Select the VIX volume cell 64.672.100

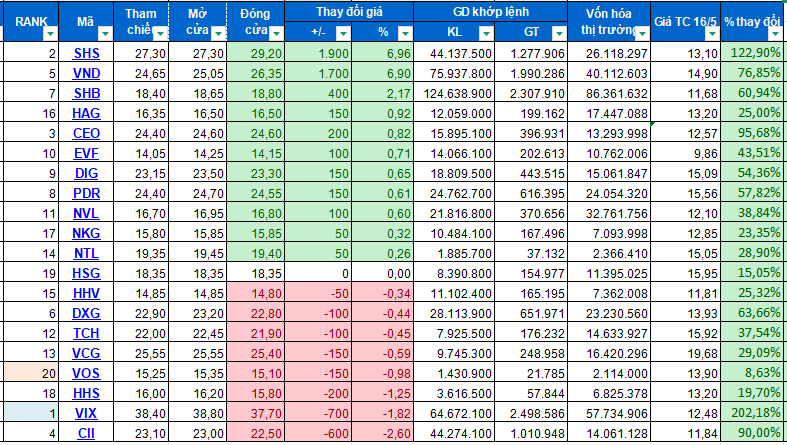pyautogui.click(x=454, y=413)
